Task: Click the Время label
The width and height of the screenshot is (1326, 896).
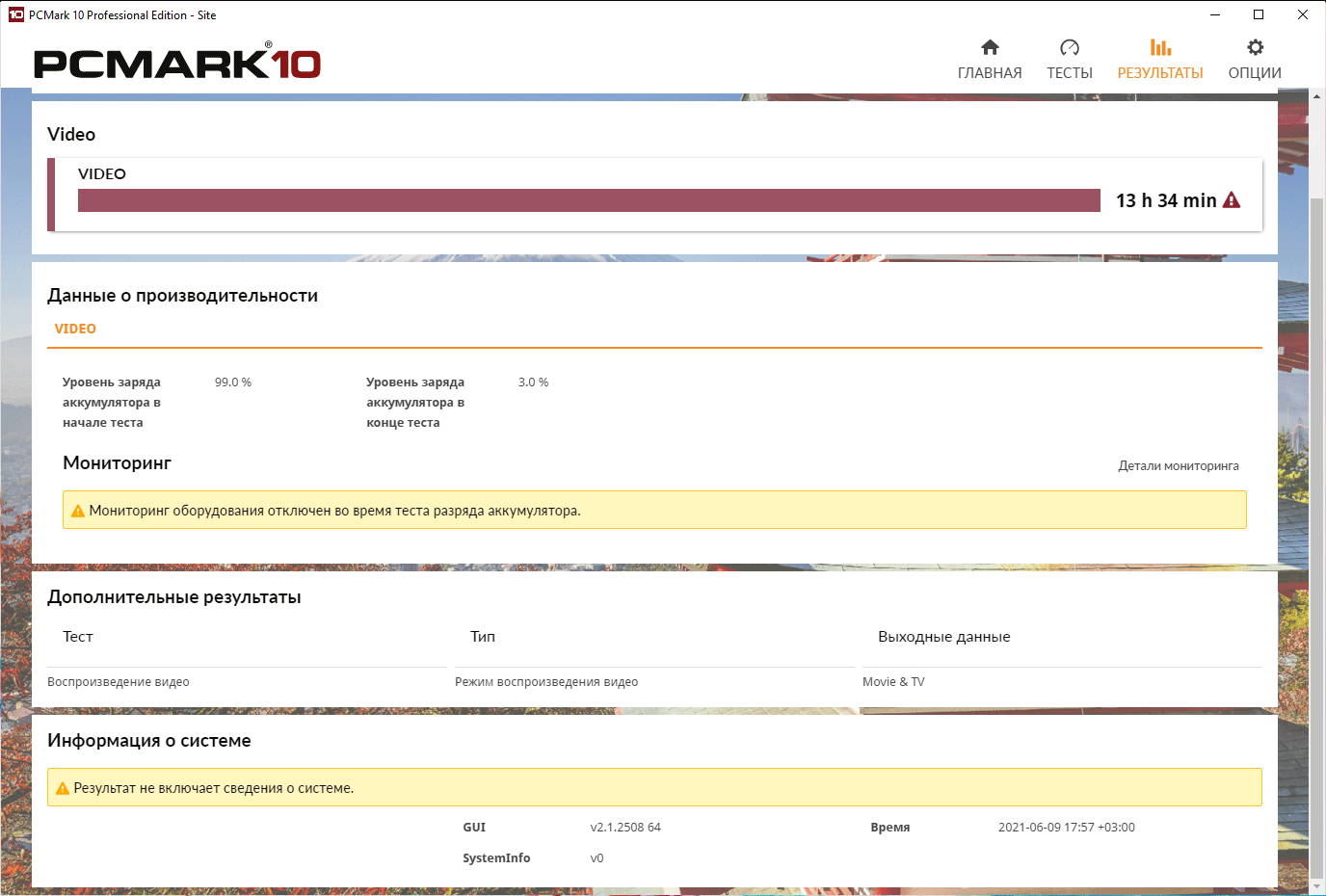Action: 890,828
